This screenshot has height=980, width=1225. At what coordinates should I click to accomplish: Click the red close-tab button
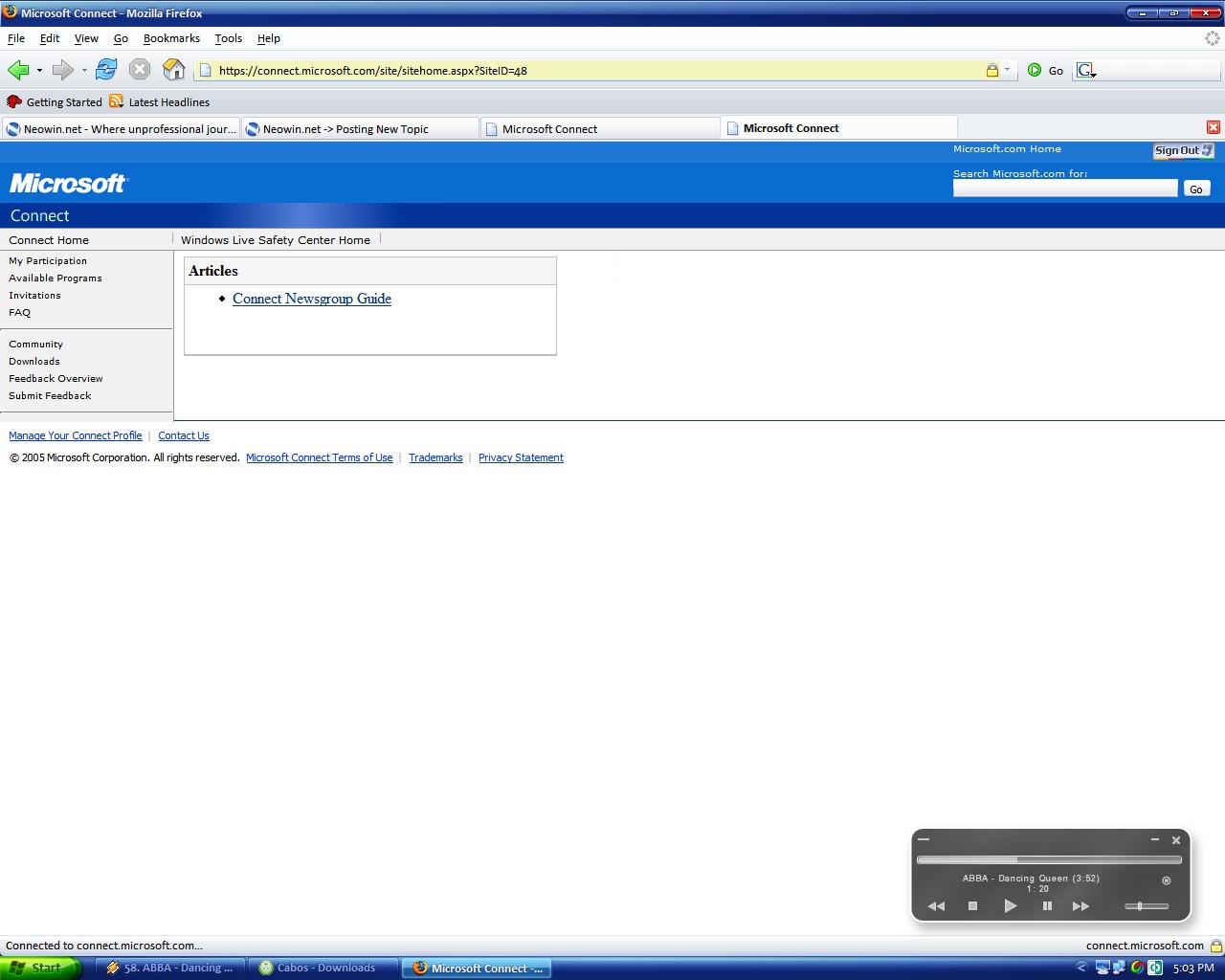[1213, 127]
